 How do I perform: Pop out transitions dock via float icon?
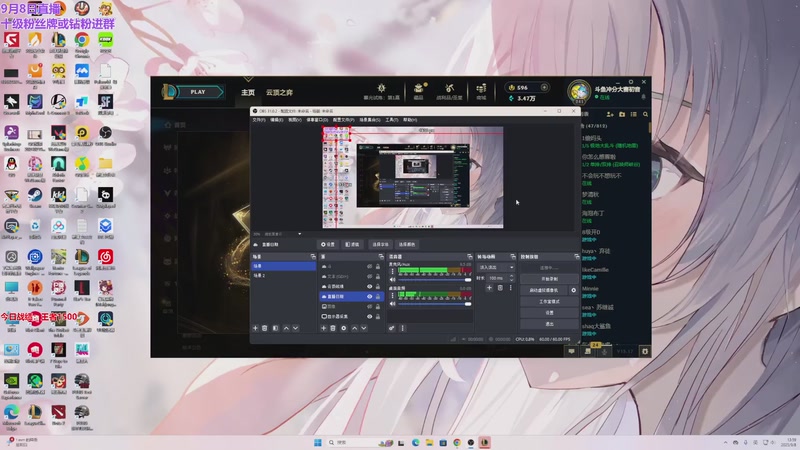coord(513,257)
